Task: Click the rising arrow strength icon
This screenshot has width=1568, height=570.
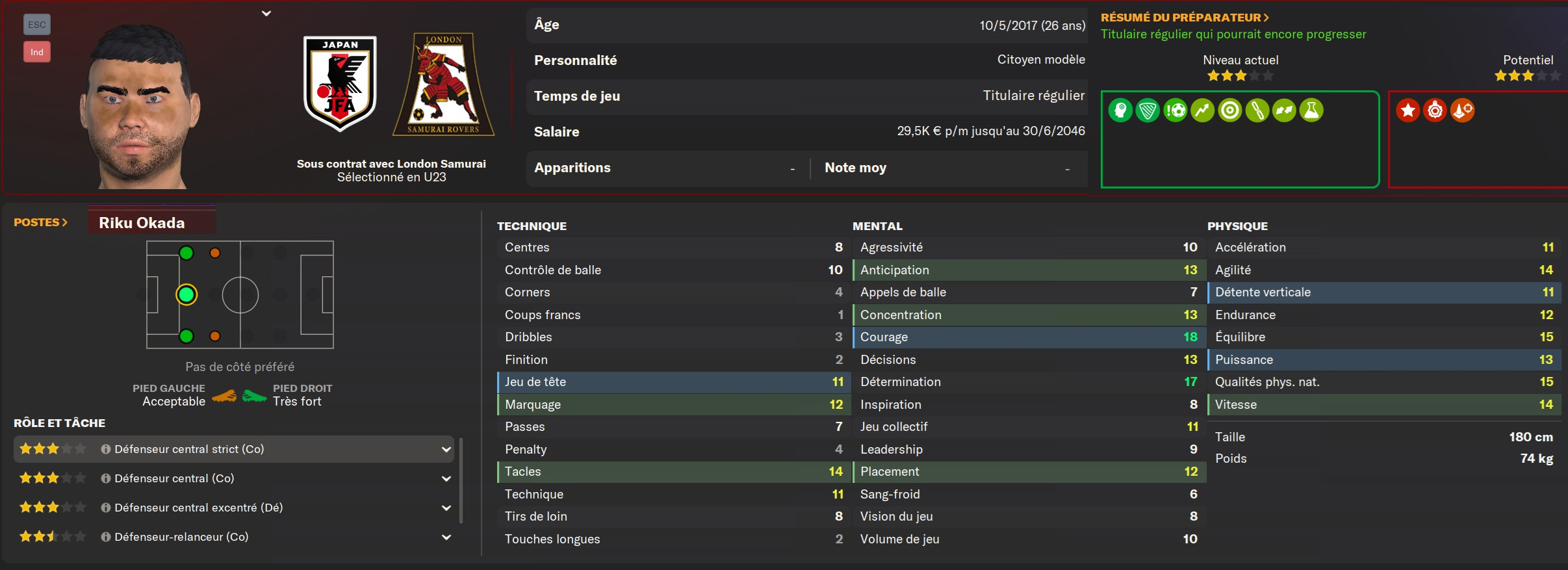Action: click(x=1203, y=110)
